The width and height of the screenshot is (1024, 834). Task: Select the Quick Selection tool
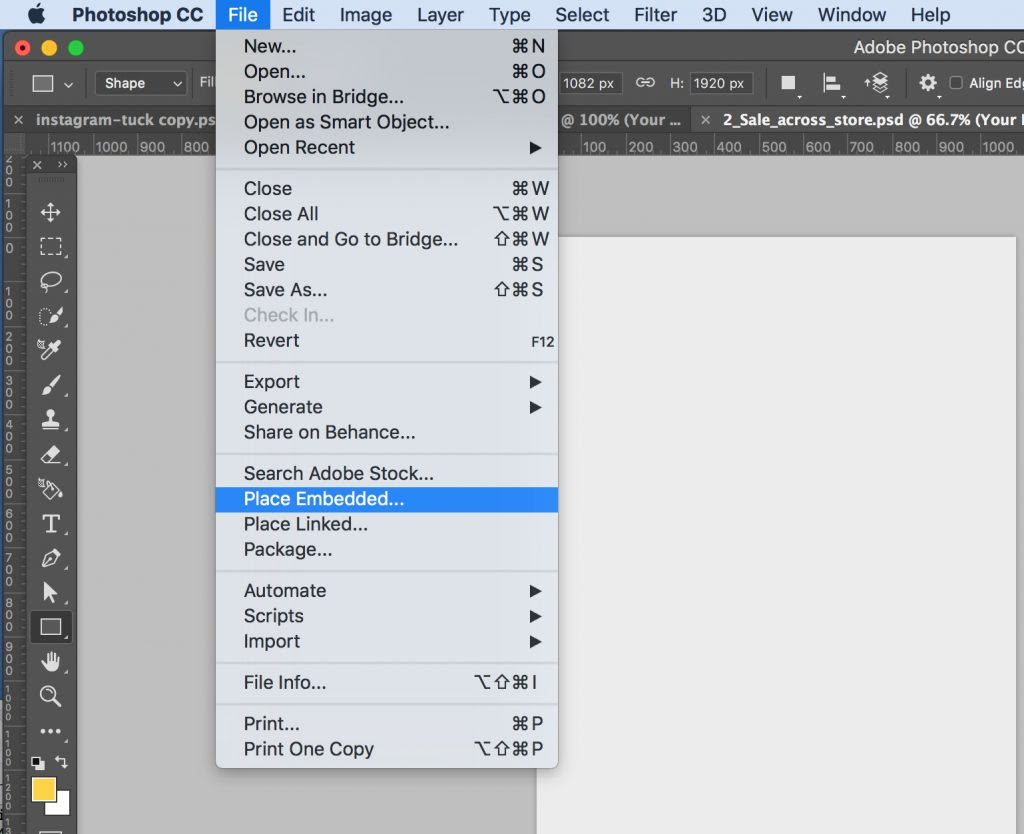(50, 315)
